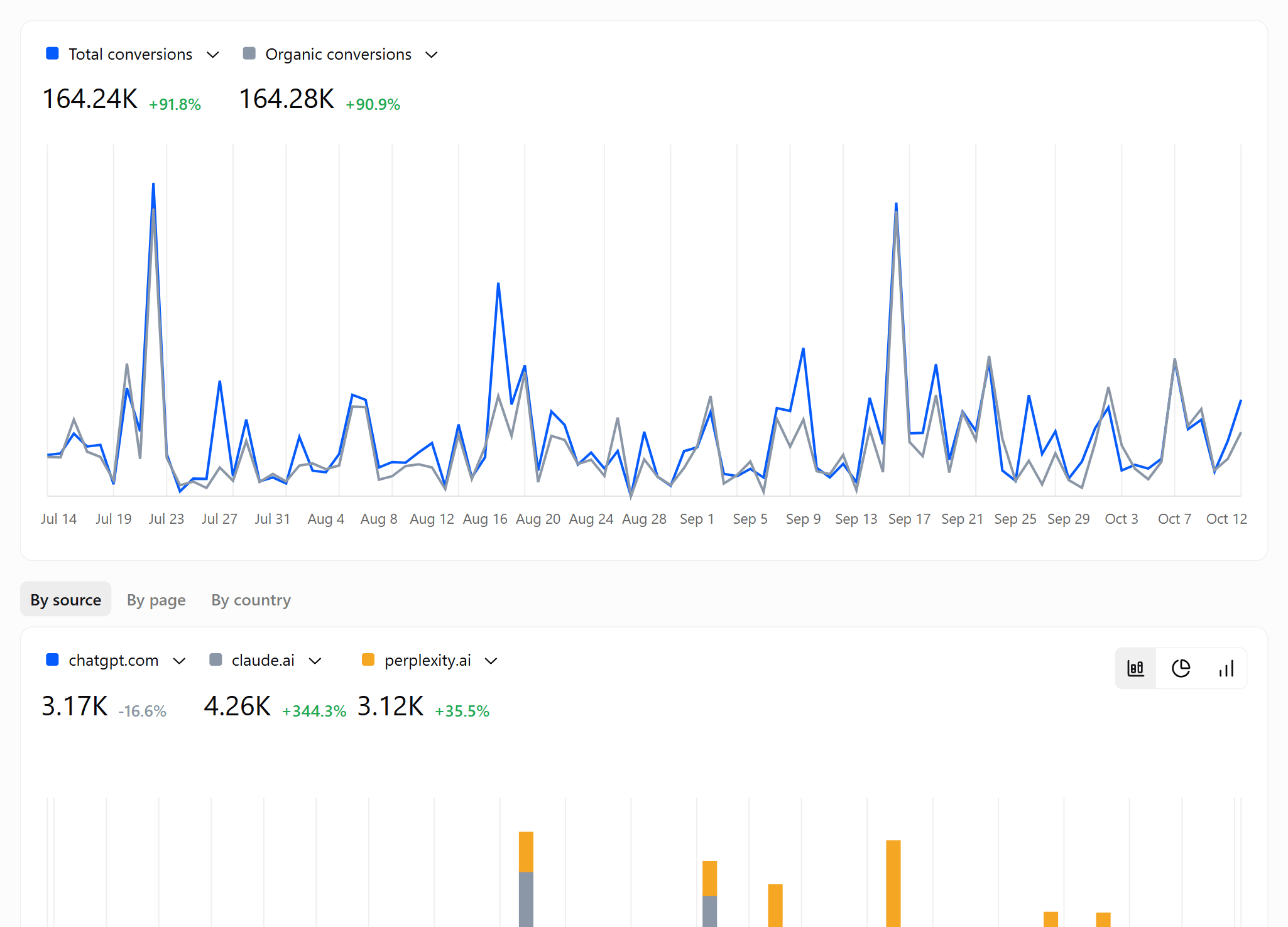Click the Oct 7 axis date label
Image resolution: width=1288 pixels, height=927 pixels.
1174,519
